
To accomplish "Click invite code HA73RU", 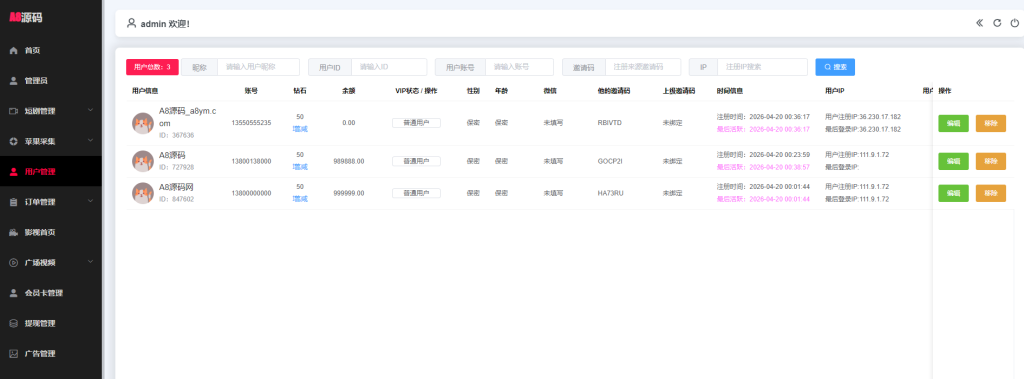I will pos(611,193).
